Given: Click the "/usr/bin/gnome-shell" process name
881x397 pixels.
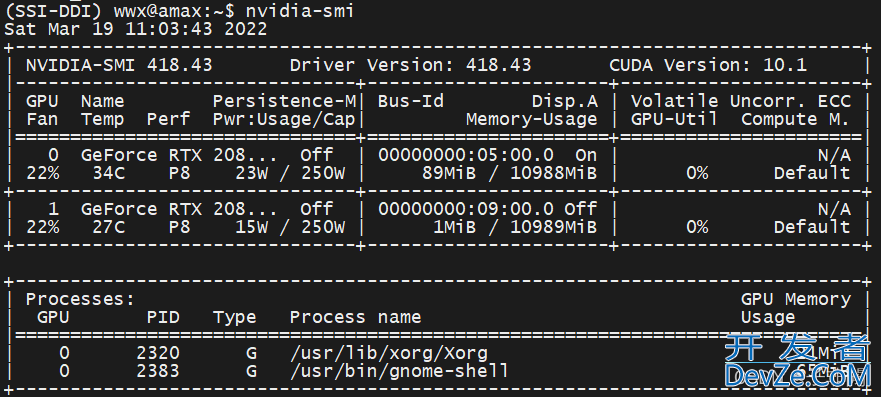Looking at the screenshot, I should pyautogui.click(x=399, y=371).
